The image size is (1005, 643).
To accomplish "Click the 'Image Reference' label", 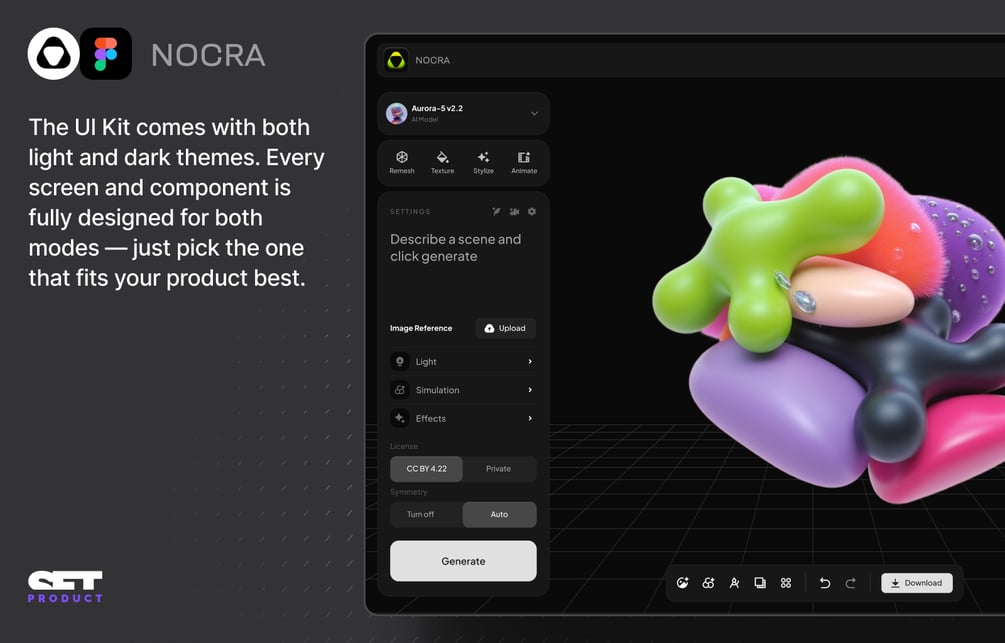I will [421, 328].
